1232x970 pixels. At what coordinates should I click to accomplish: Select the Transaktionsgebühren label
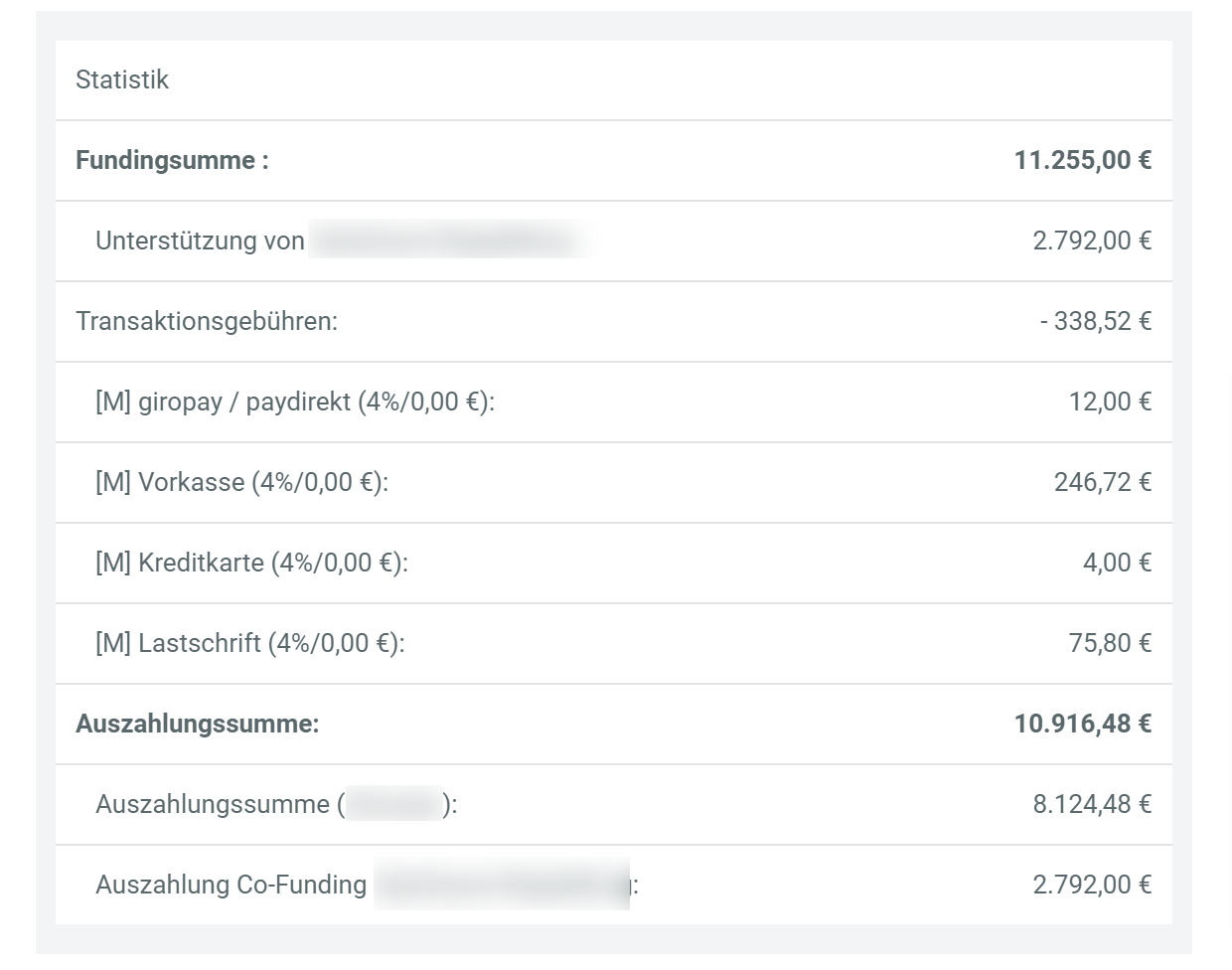(x=207, y=321)
